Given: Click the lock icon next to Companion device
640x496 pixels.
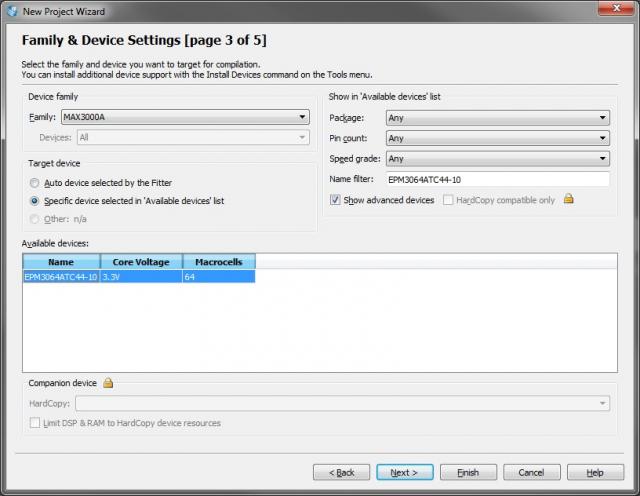Looking at the screenshot, I should [108, 383].
